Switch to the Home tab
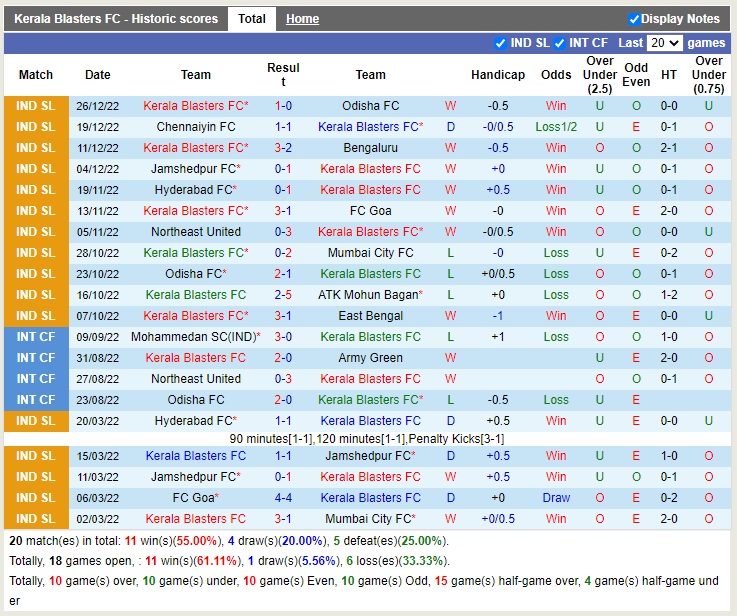Screen dimensions: 737x616 (302, 19)
